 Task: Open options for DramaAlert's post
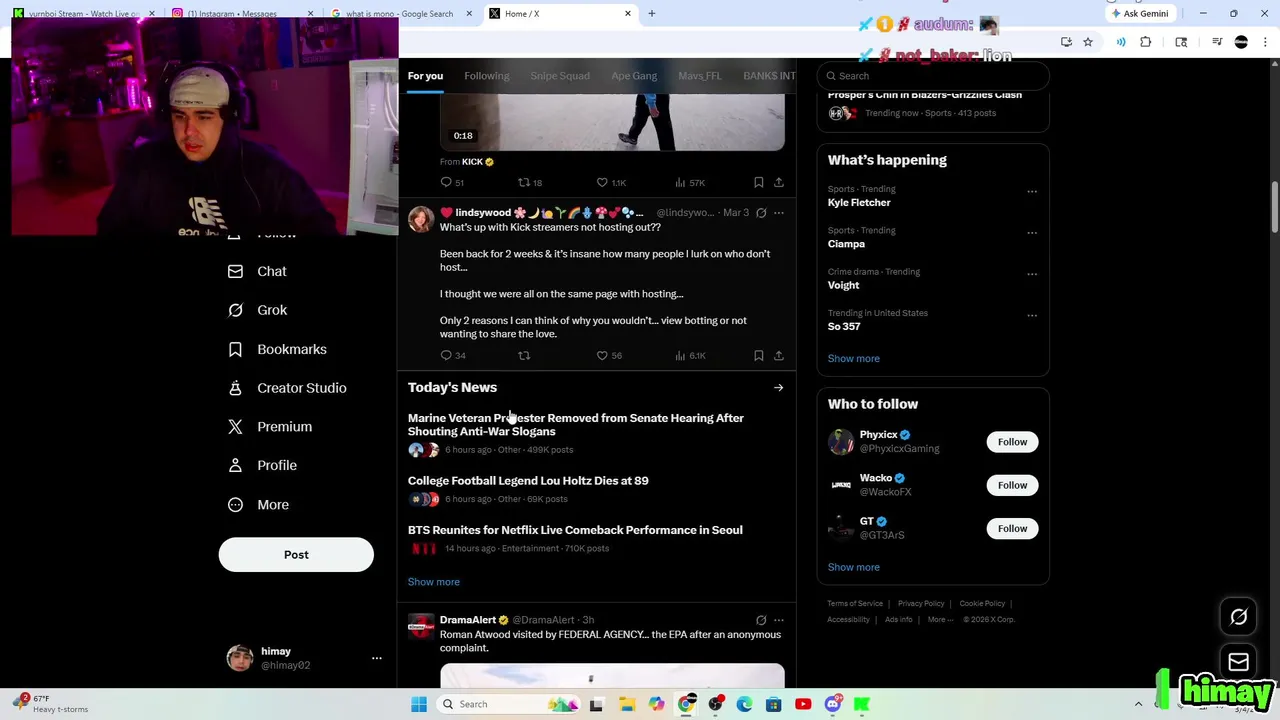coord(779,620)
